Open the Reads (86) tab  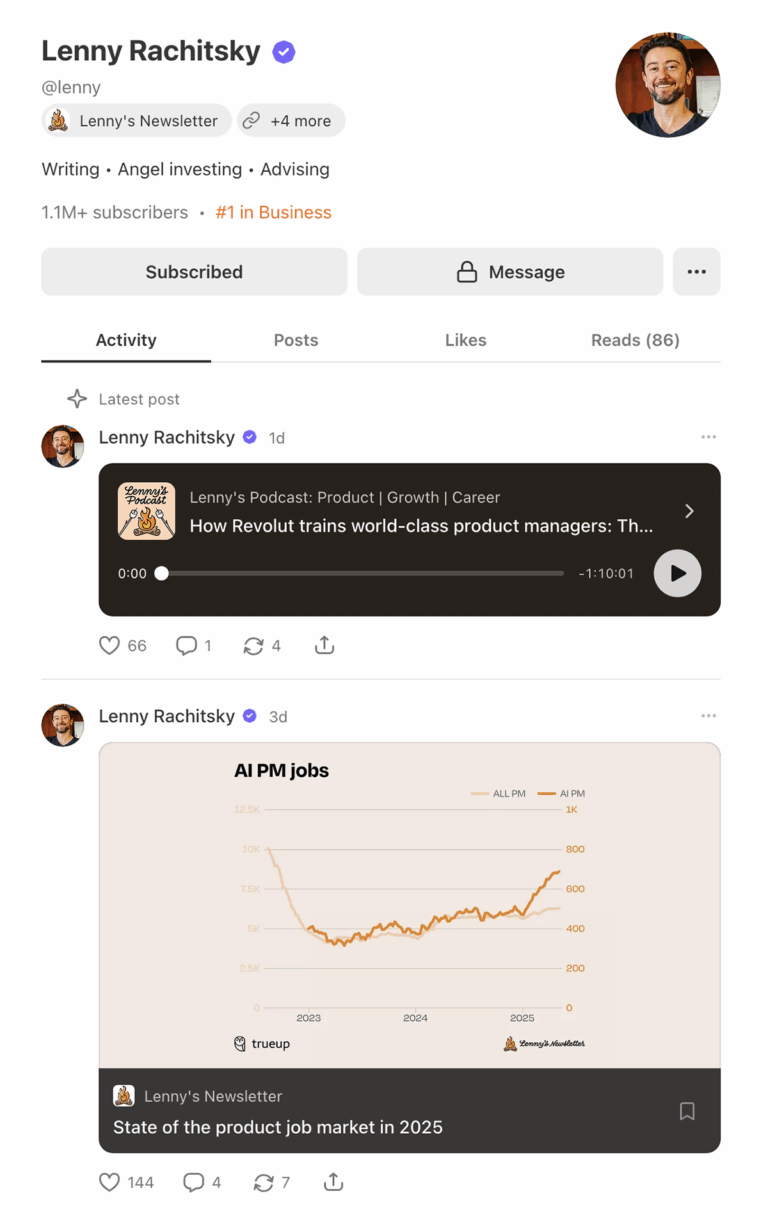pyautogui.click(x=635, y=340)
